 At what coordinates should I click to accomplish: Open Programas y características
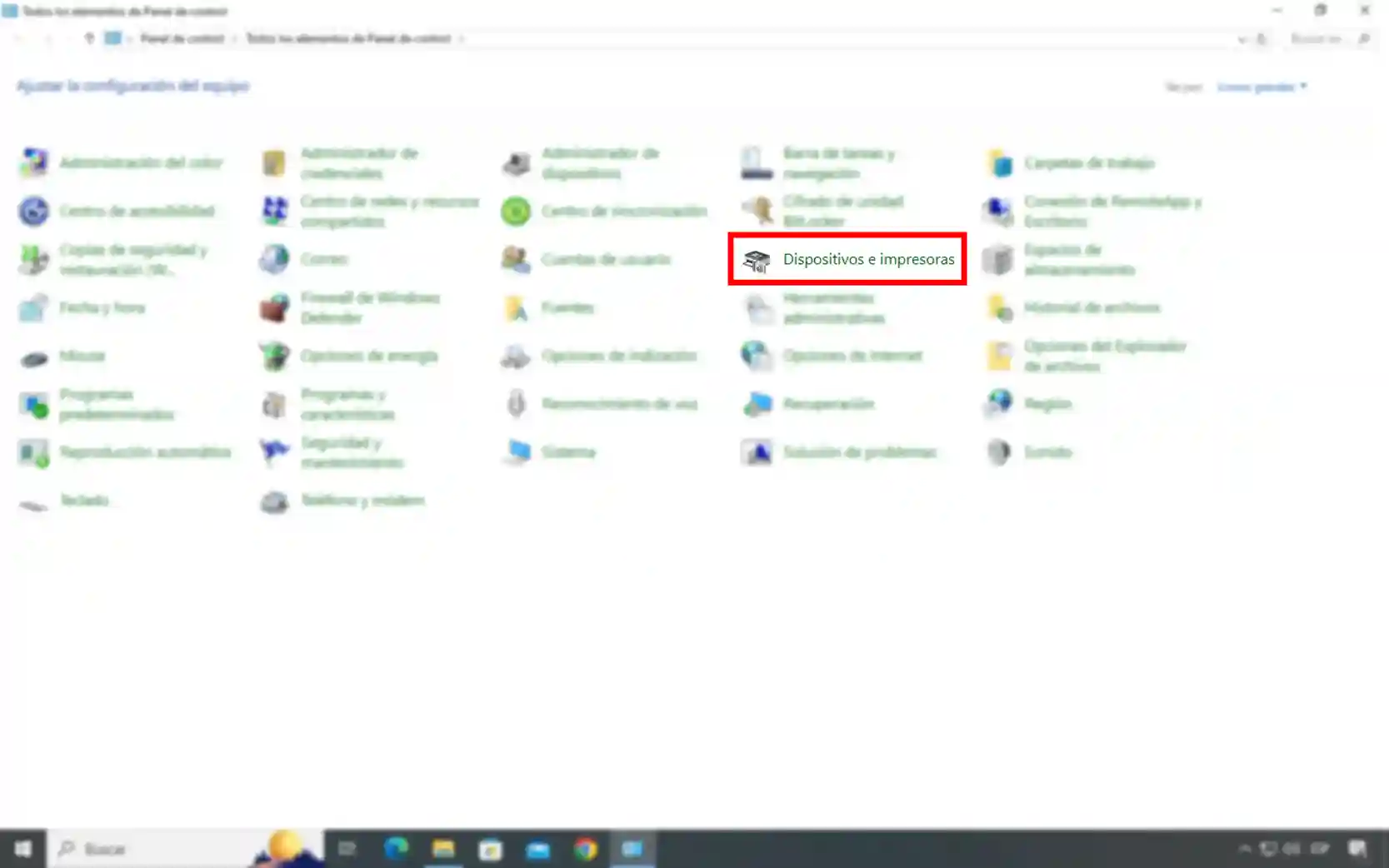pos(347,404)
